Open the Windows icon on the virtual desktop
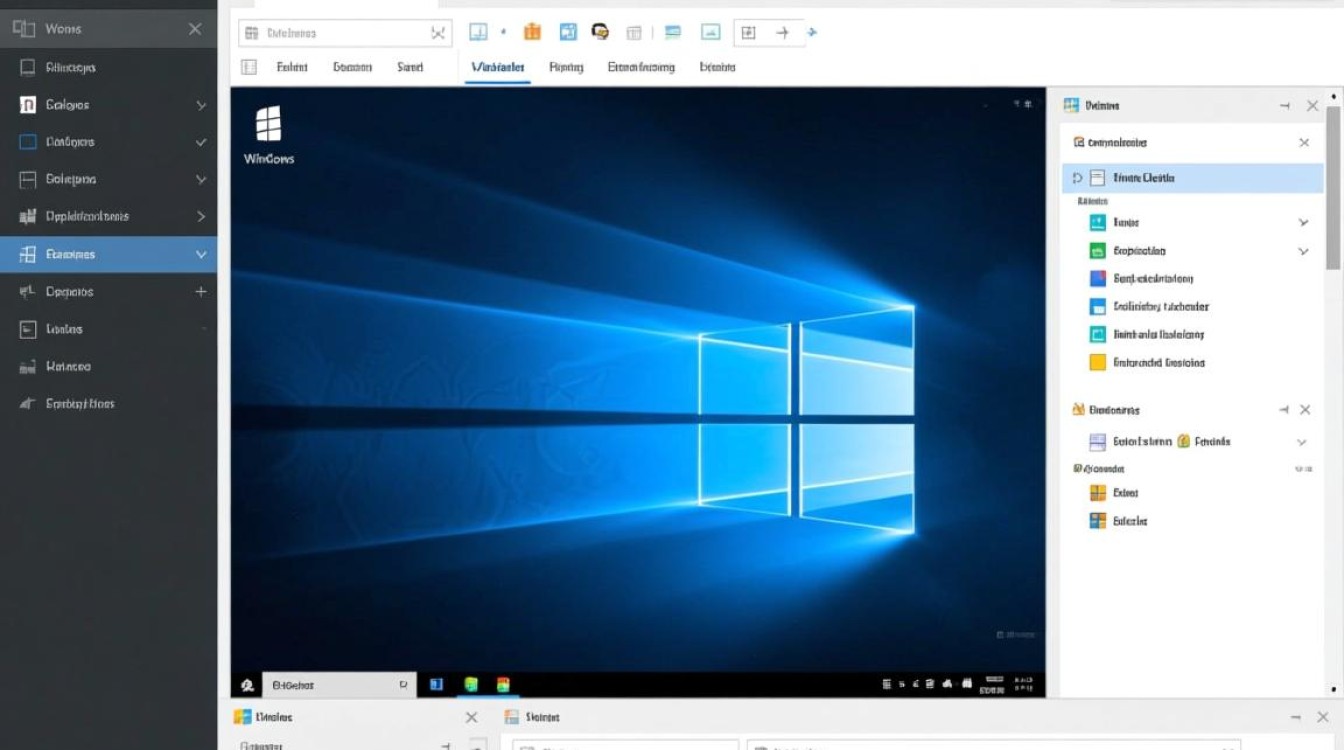 268,126
